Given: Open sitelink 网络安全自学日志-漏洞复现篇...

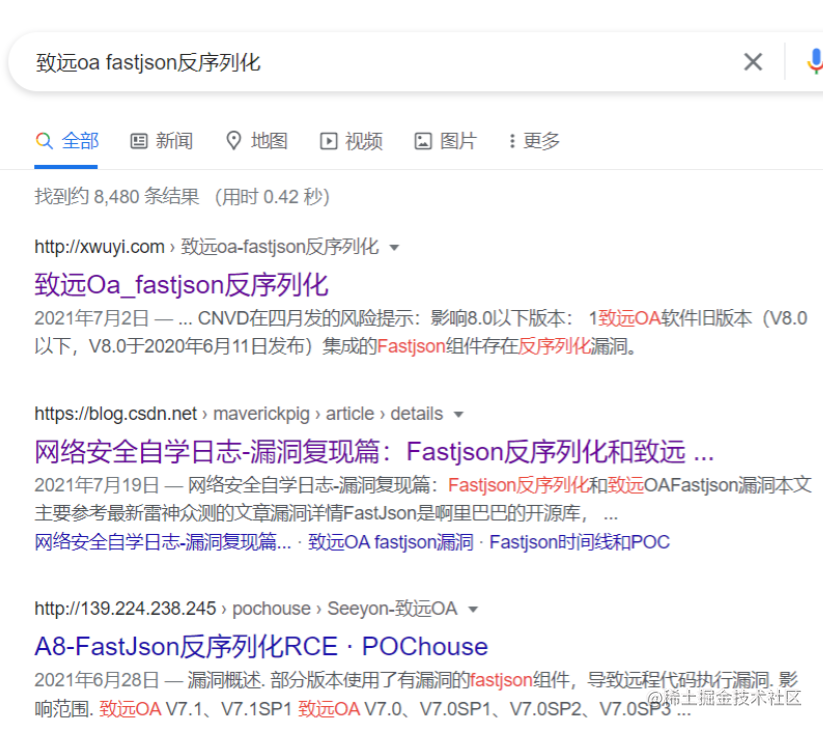Looking at the screenshot, I should coord(163,542).
